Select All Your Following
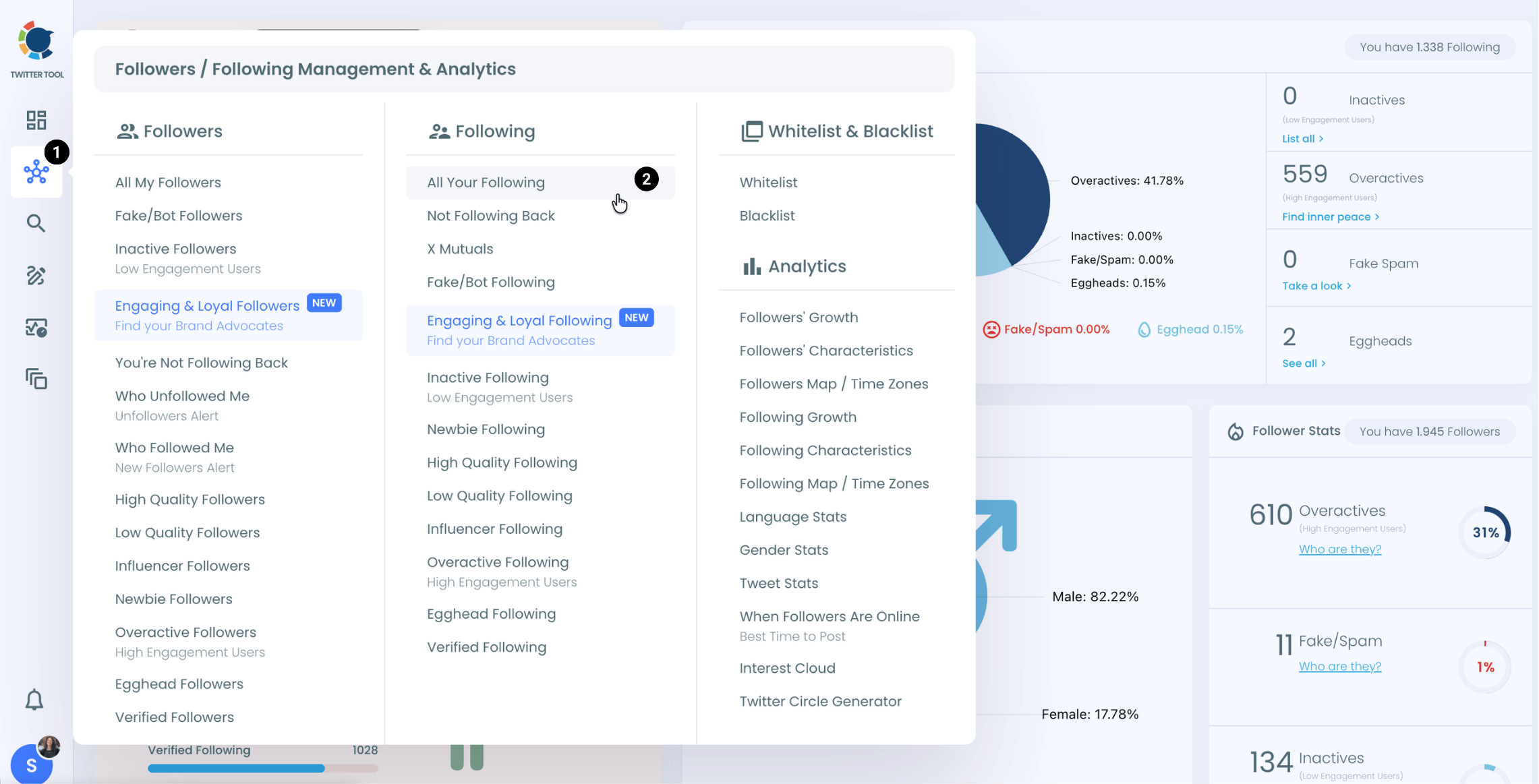The width and height of the screenshot is (1539, 784). (x=540, y=183)
